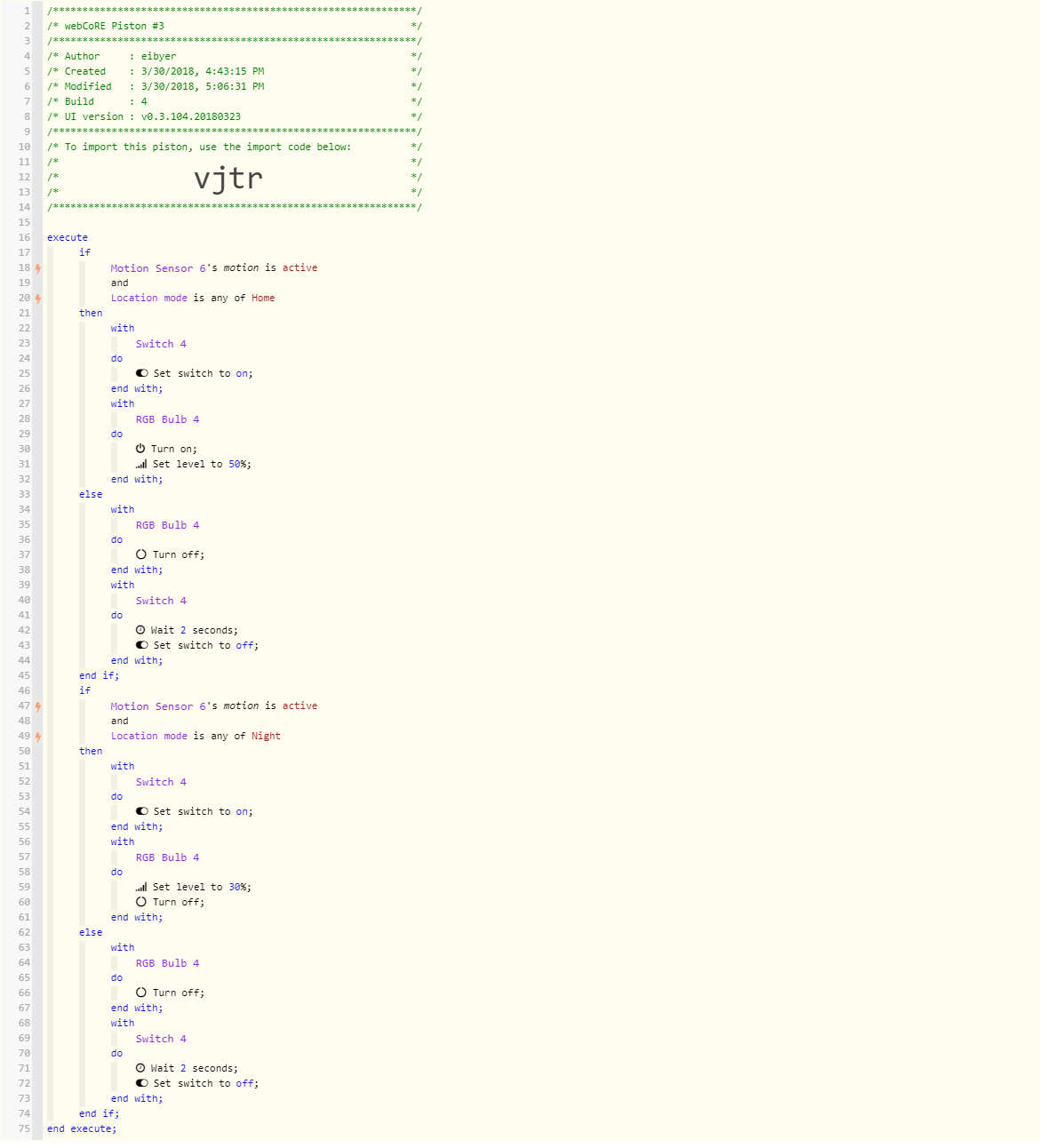Click the 'and' operator on line 19
The width and height of the screenshot is (1047, 1148).
pyautogui.click(x=119, y=283)
